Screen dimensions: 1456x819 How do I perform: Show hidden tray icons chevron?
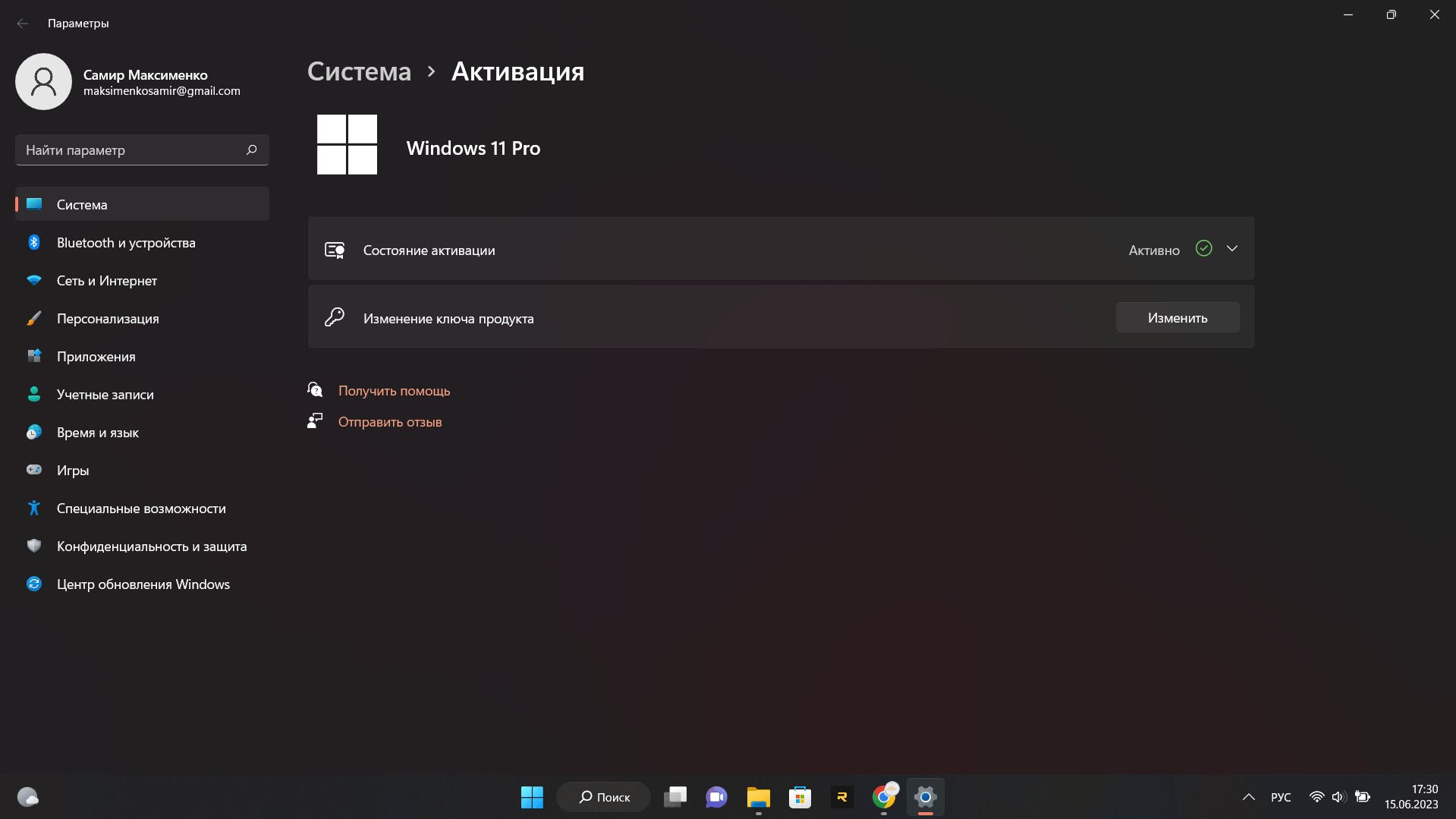[1248, 797]
